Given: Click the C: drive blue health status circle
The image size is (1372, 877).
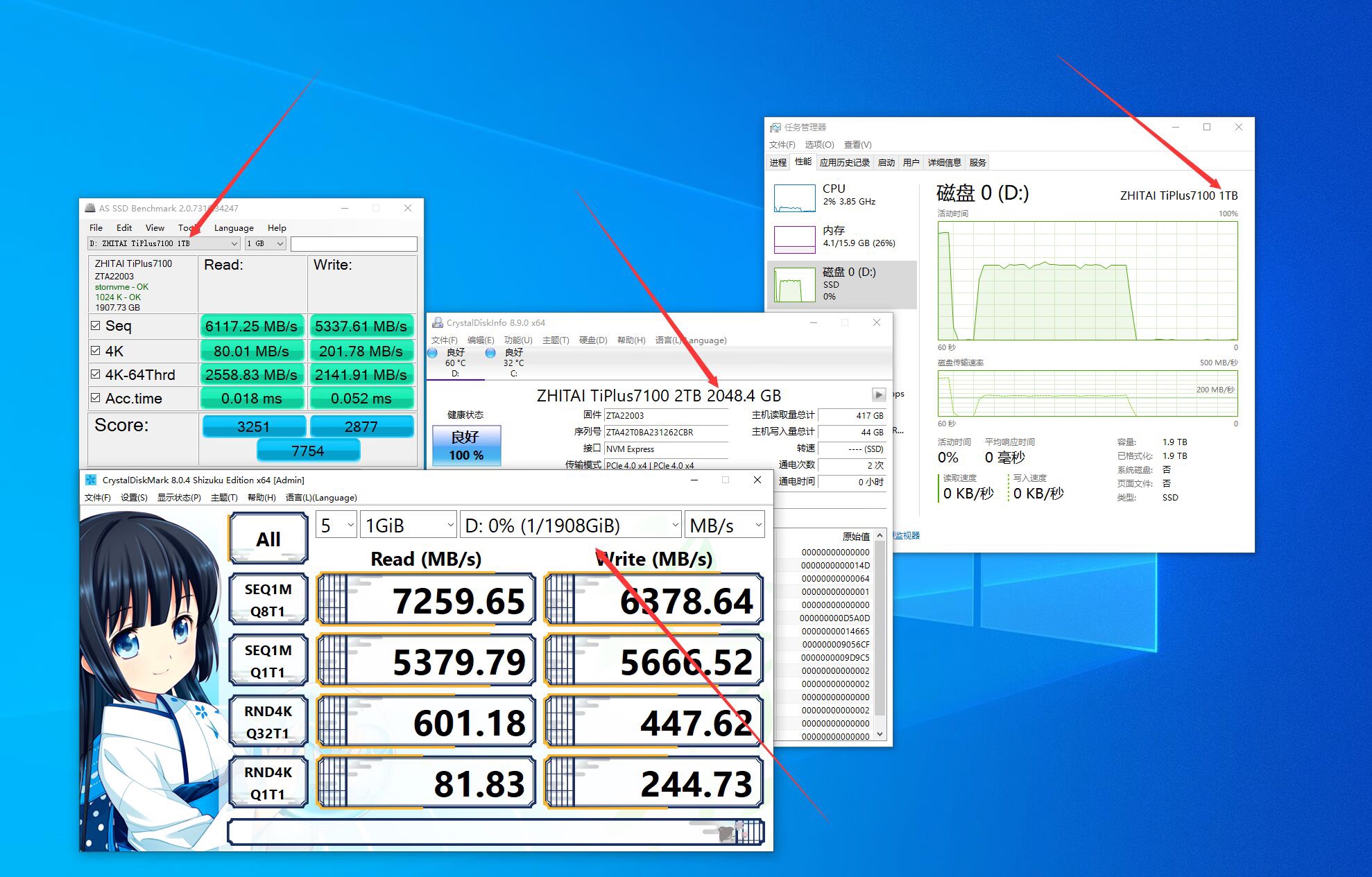Looking at the screenshot, I should [x=490, y=353].
